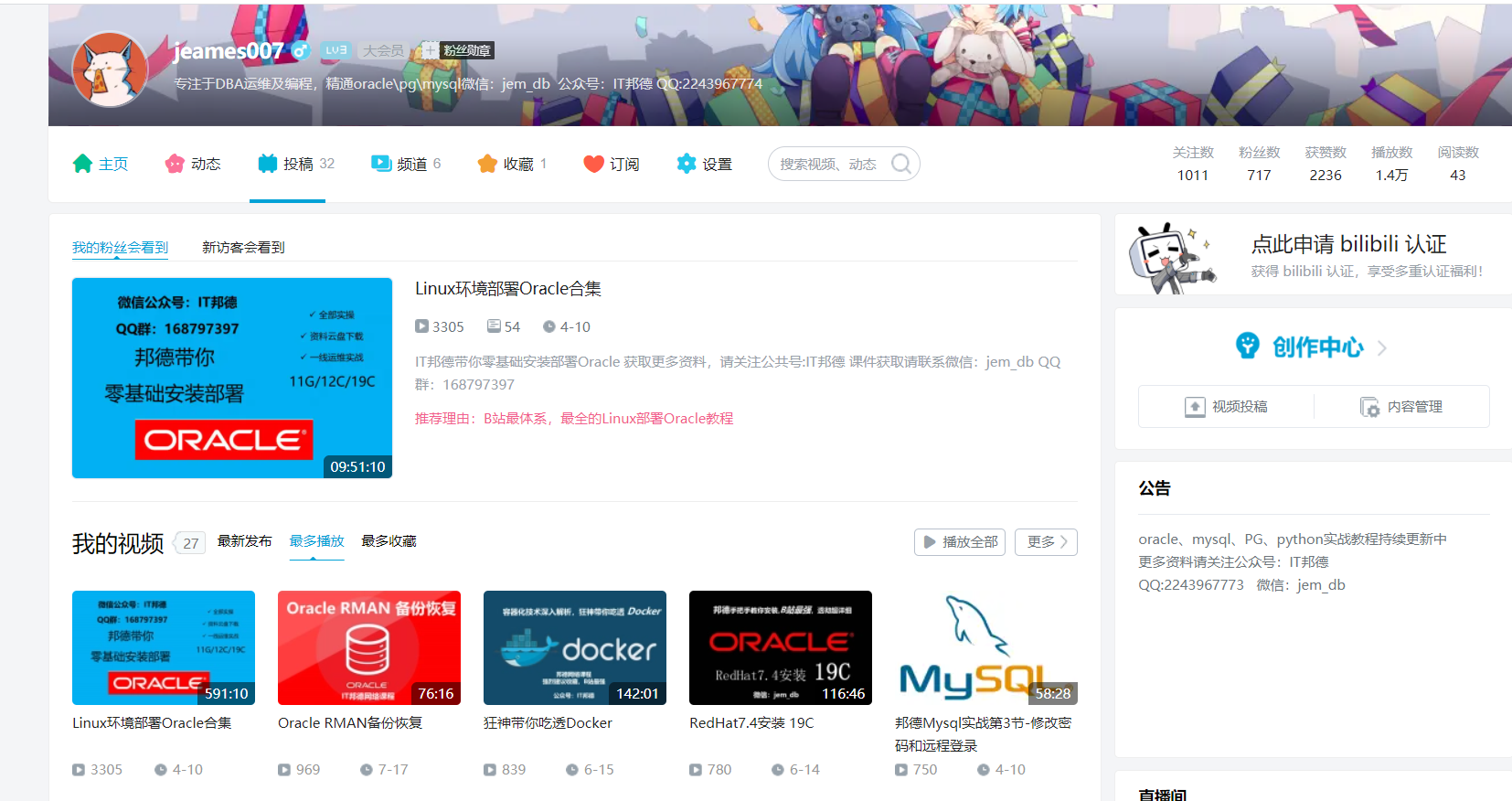Click the male gender badge icon
Image resolution: width=1512 pixels, height=801 pixels.
coord(301,51)
